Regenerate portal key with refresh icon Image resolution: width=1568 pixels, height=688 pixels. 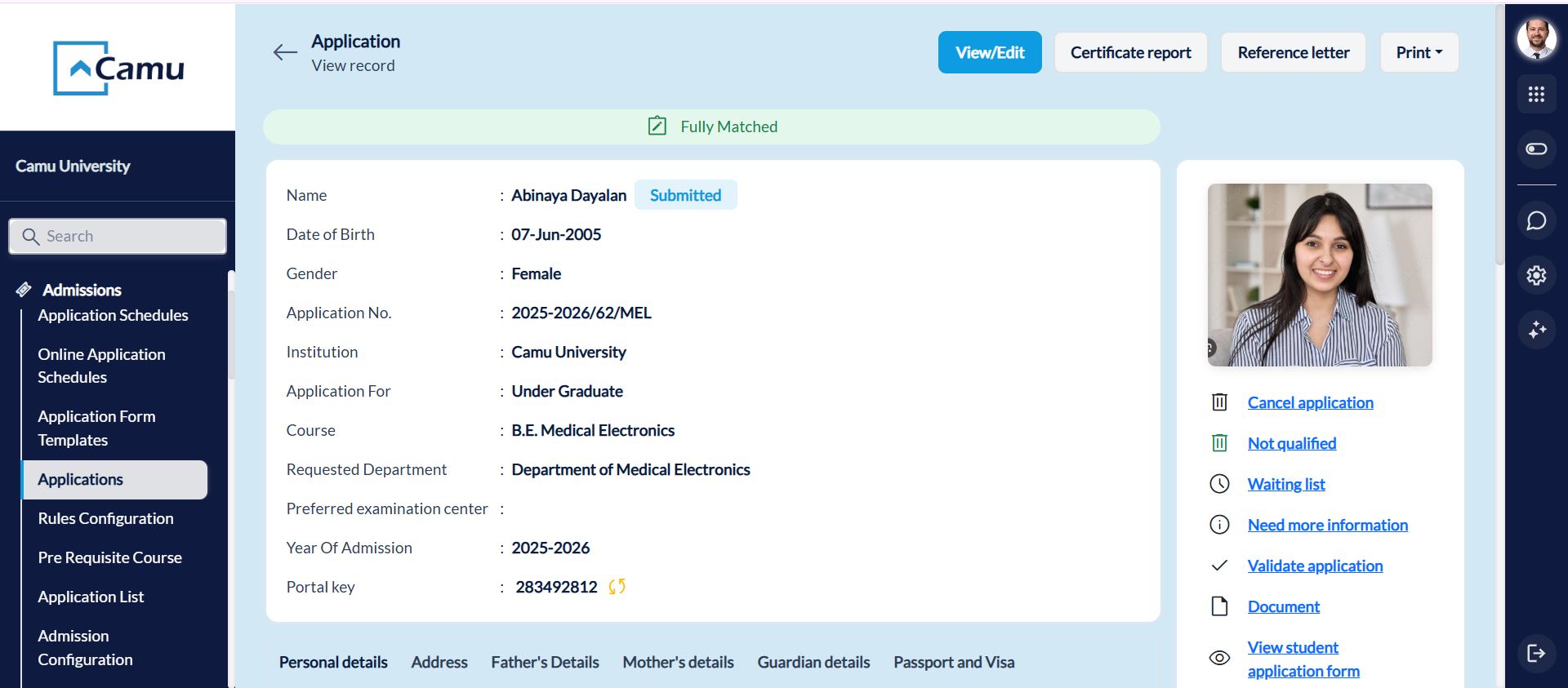(x=617, y=587)
